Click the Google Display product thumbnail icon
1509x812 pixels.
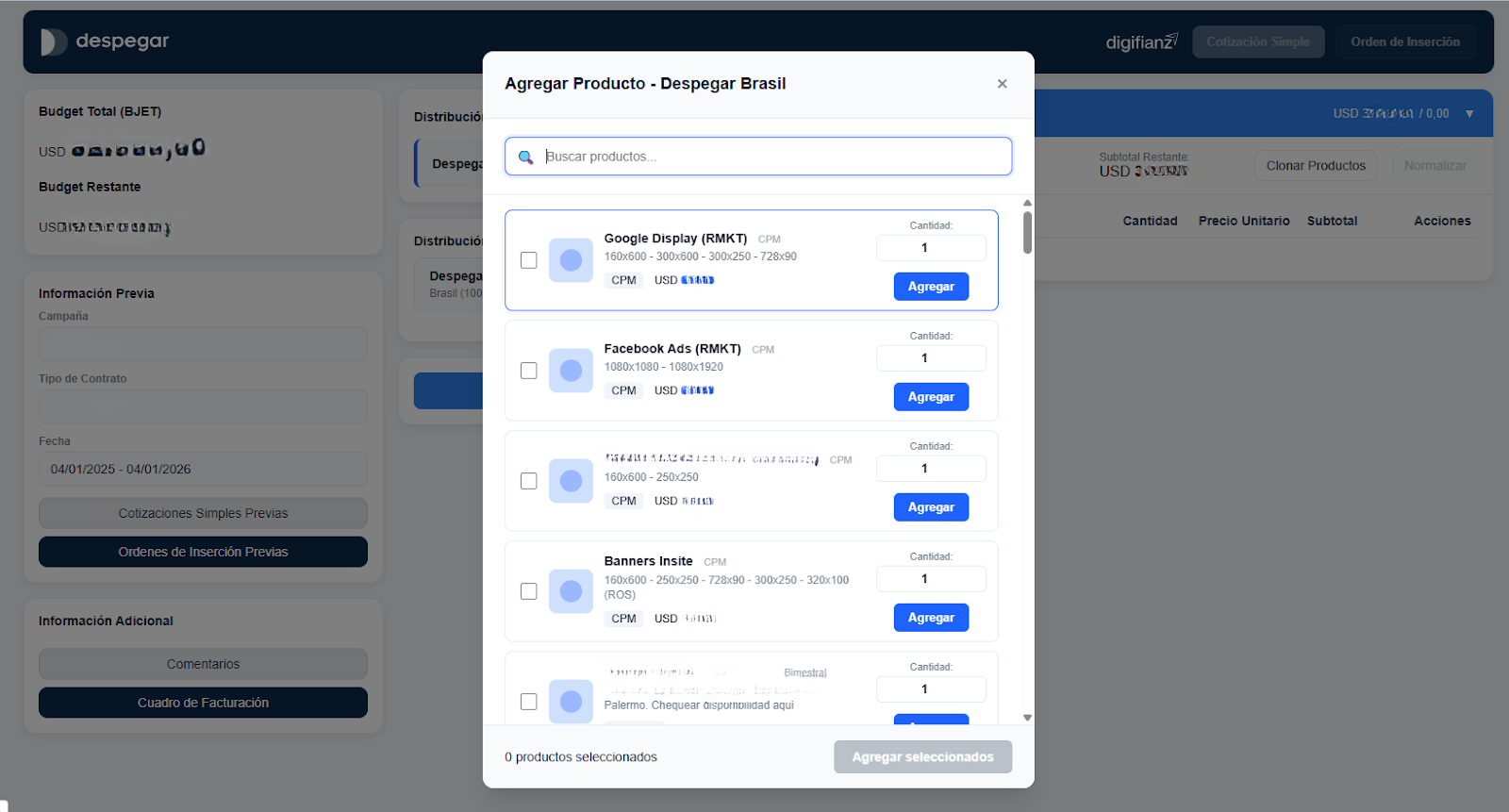pos(571,260)
